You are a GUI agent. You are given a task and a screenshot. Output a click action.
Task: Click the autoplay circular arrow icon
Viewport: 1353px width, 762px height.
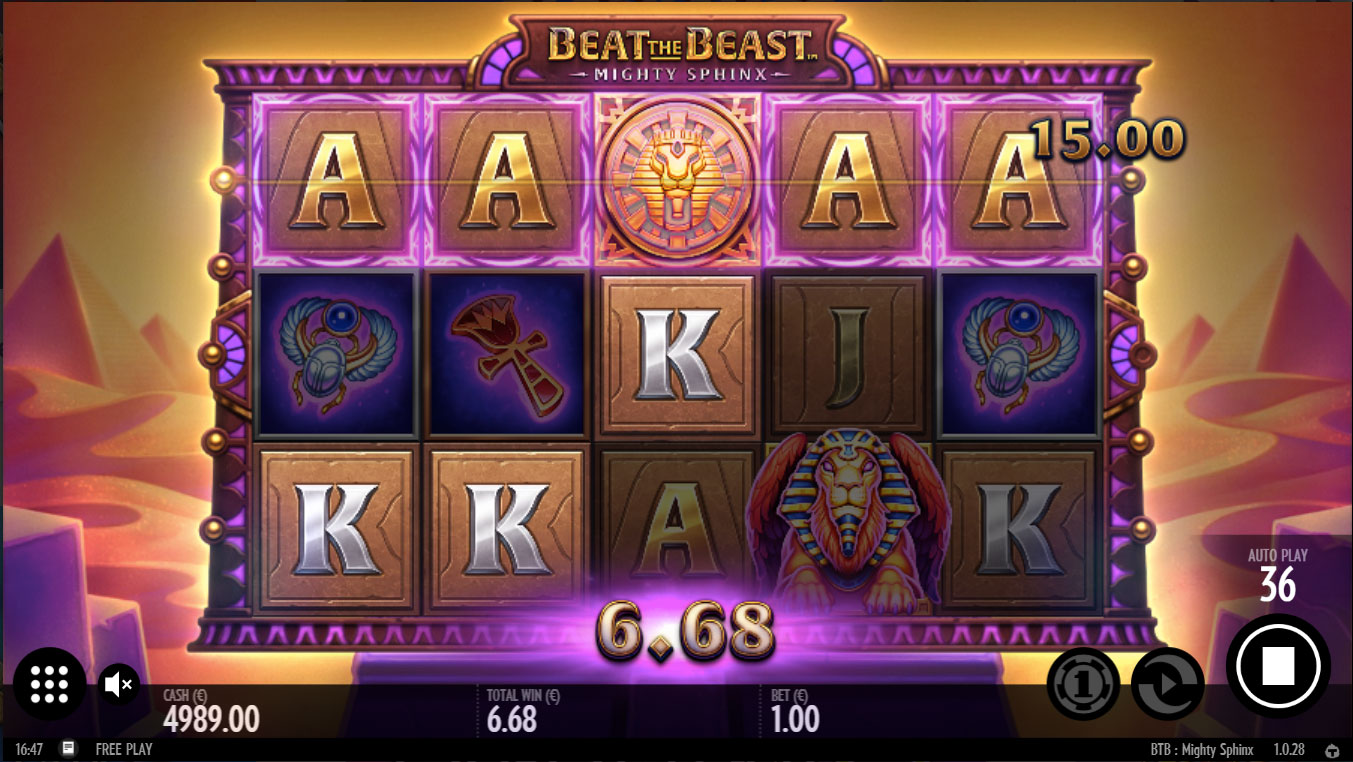tap(1167, 684)
